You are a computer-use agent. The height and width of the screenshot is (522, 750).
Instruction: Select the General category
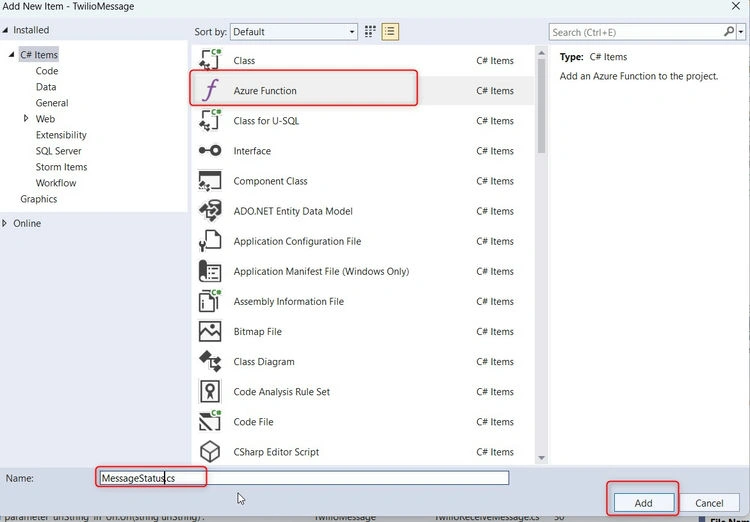(52, 102)
